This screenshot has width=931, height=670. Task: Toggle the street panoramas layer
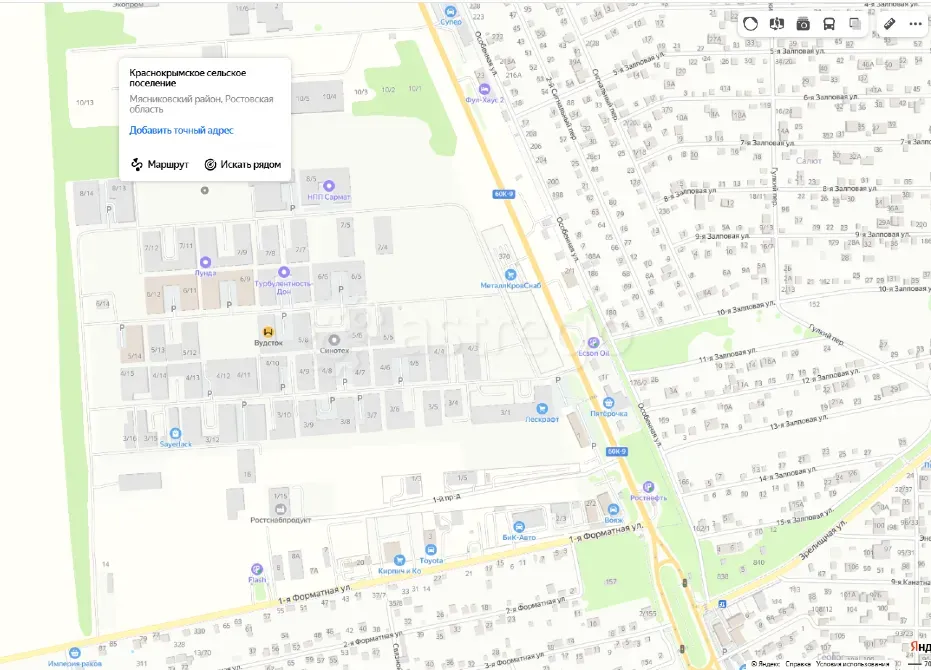[x=777, y=23]
